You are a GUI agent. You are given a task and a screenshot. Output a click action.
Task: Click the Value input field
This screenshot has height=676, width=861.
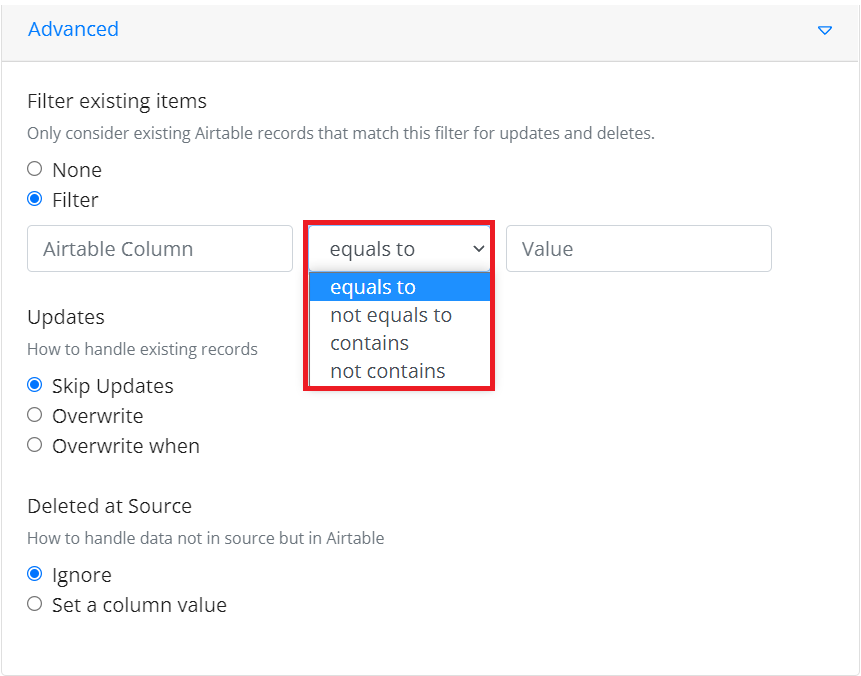[639, 249]
